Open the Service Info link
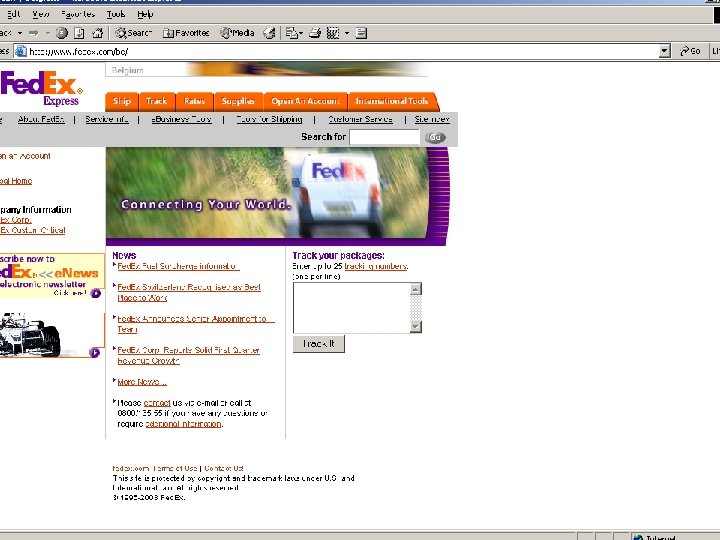 [107, 119]
